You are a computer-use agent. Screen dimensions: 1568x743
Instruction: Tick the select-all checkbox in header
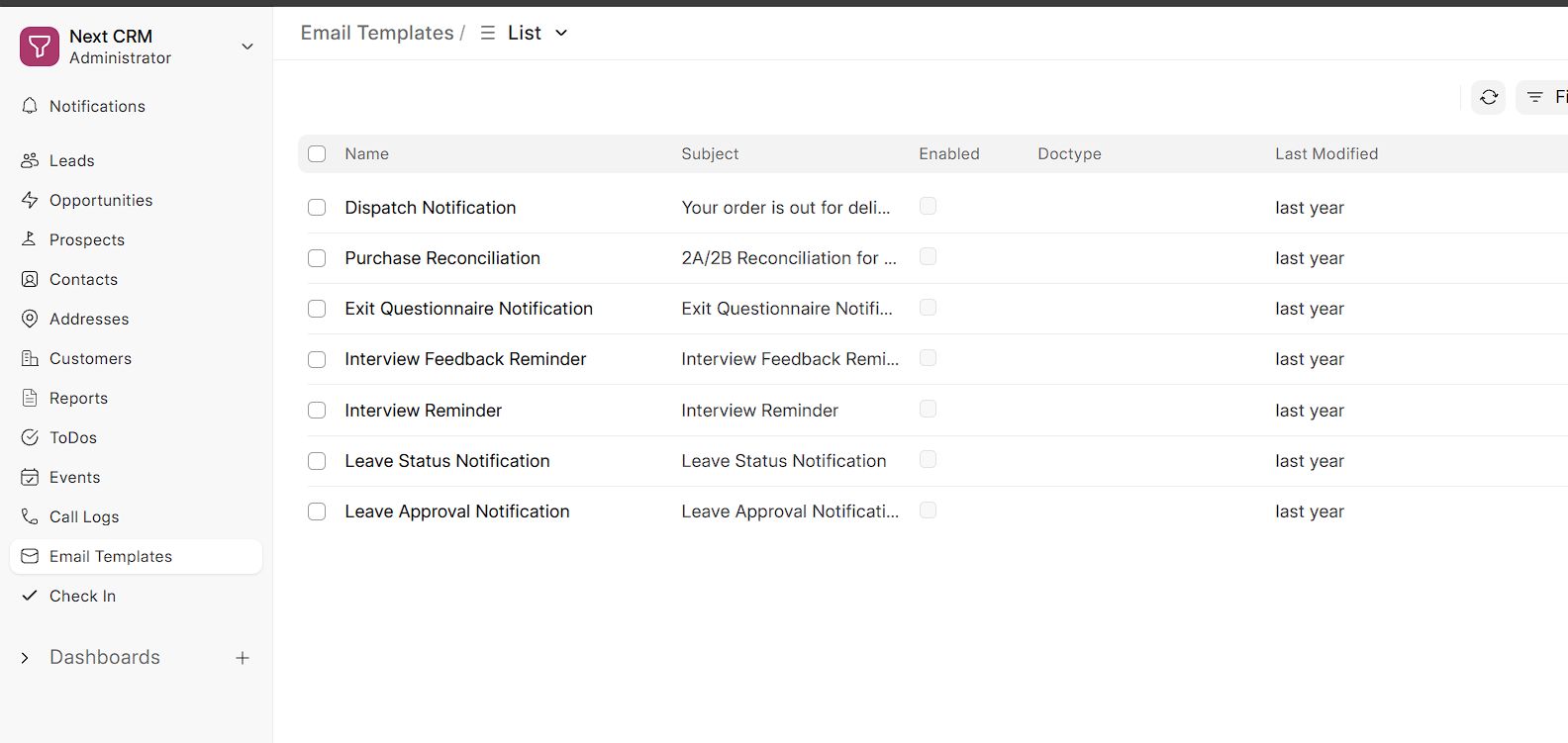pyautogui.click(x=317, y=153)
